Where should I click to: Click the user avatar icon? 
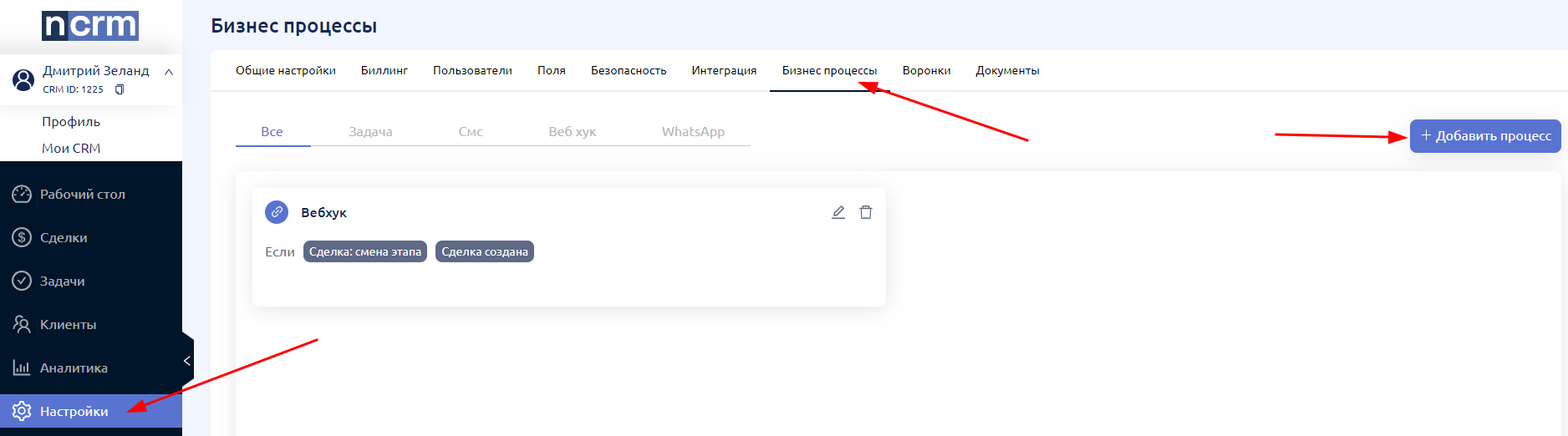[23, 79]
